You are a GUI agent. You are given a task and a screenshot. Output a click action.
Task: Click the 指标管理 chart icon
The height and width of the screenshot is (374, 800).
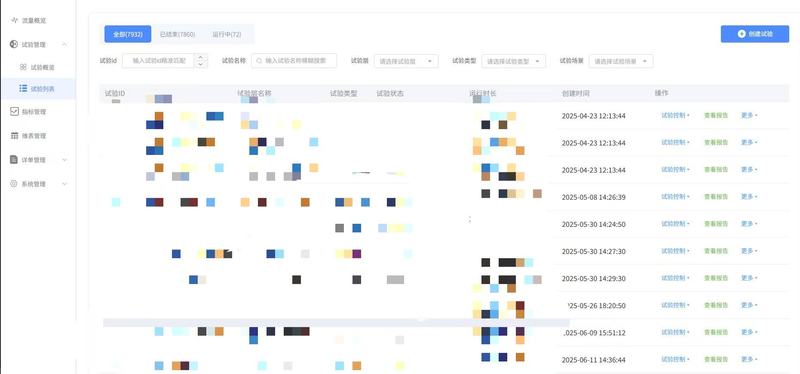(x=14, y=111)
